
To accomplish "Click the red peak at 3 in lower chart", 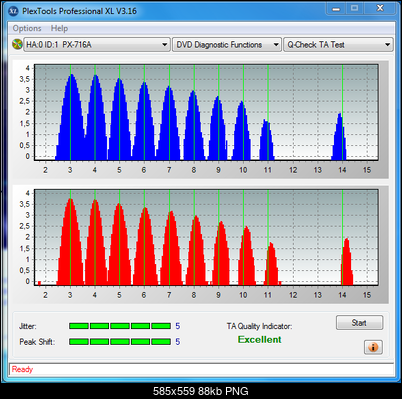I will pos(70,242).
